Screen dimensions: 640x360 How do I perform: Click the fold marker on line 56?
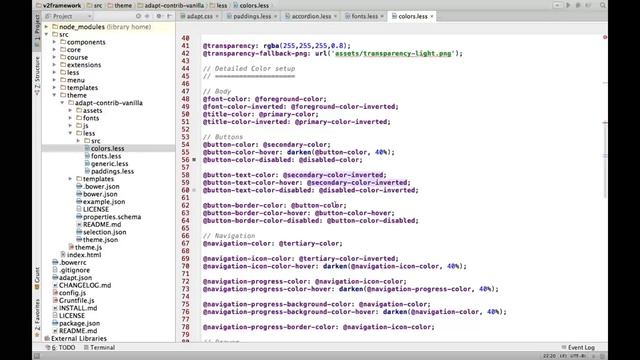pos(194,160)
